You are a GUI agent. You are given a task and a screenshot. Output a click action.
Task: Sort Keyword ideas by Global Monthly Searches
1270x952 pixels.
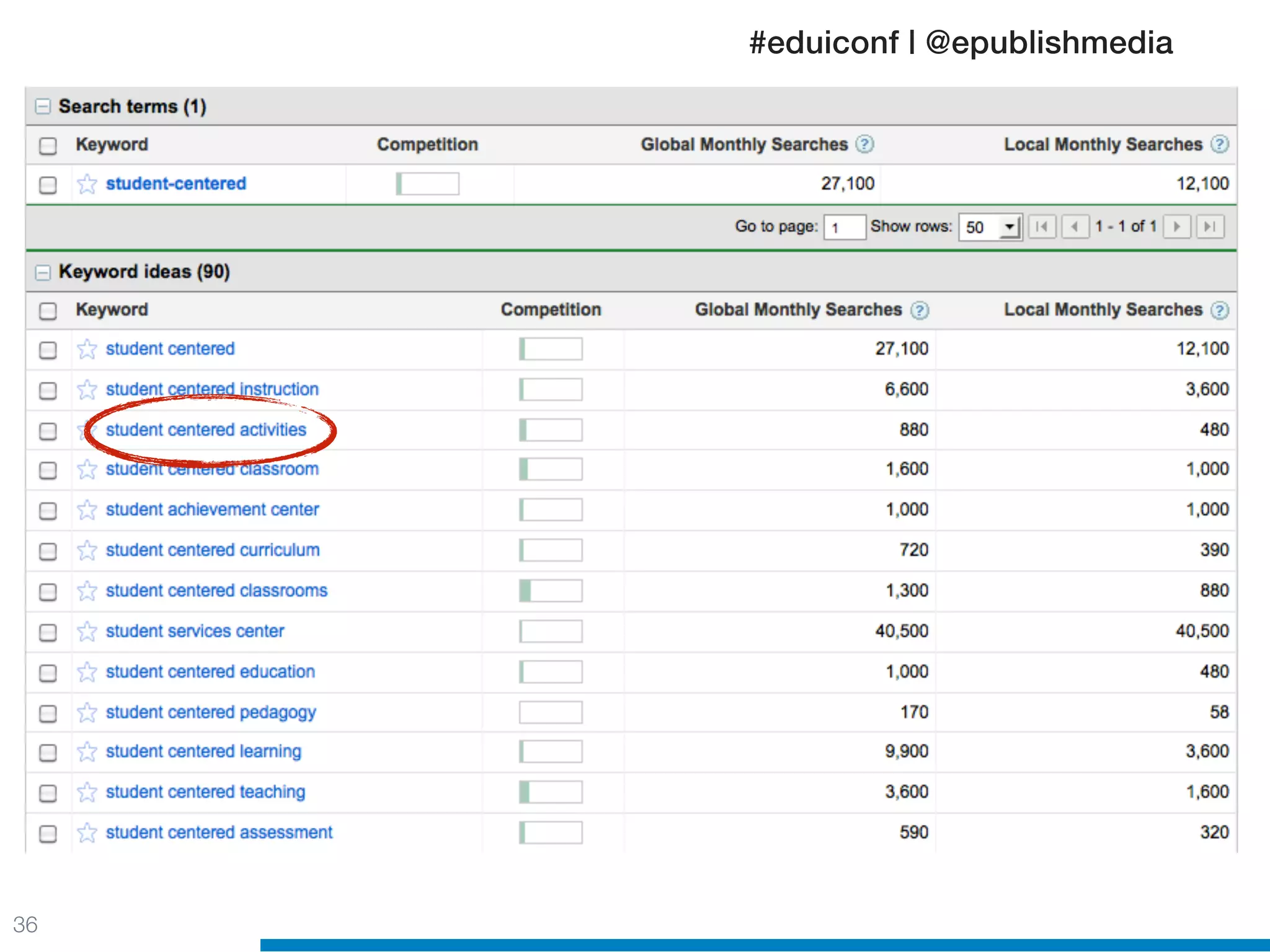tap(798, 310)
